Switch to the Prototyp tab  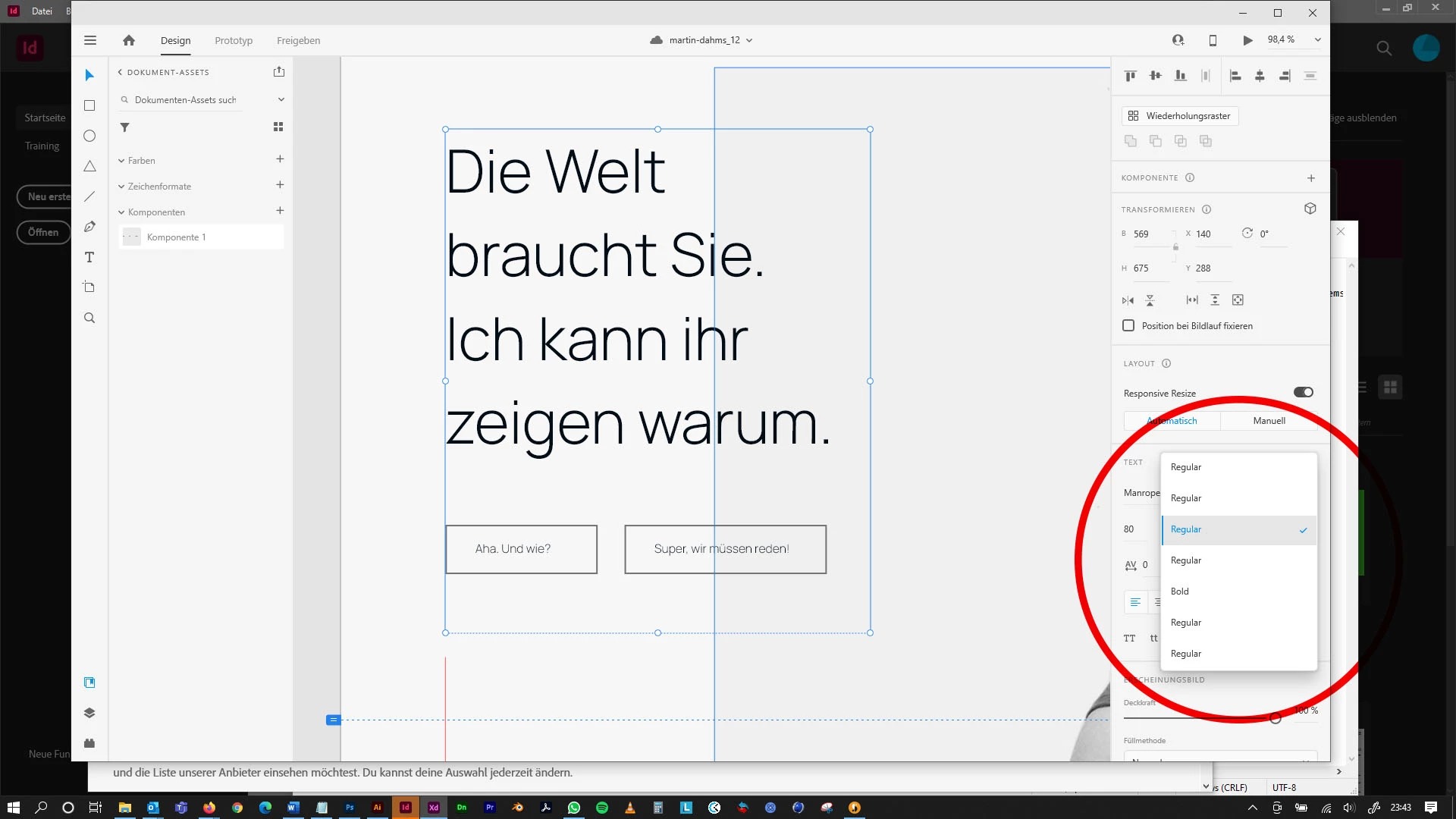pyautogui.click(x=234, y=40)
